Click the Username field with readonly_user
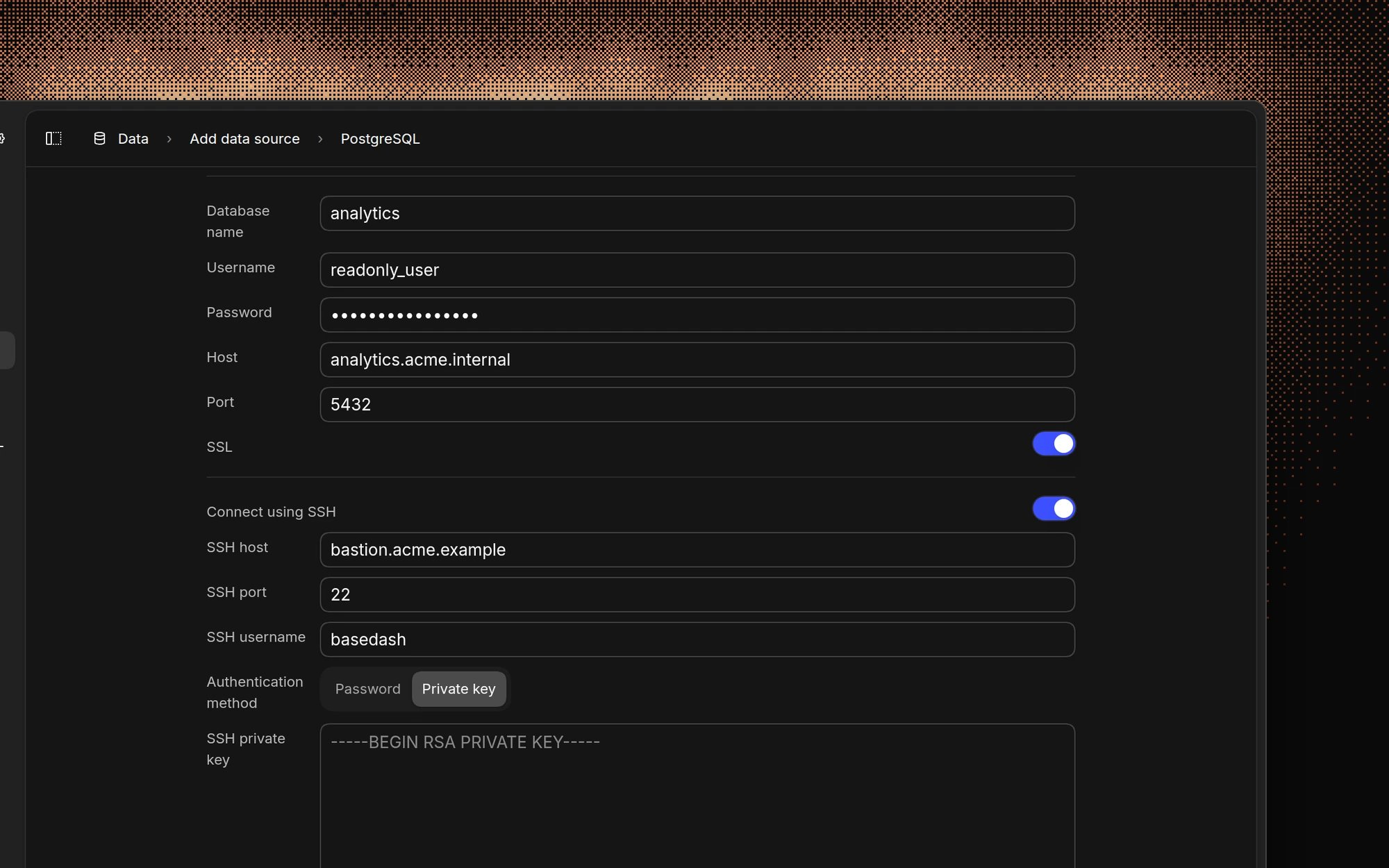1389x868 pixels. pos(697,270)
